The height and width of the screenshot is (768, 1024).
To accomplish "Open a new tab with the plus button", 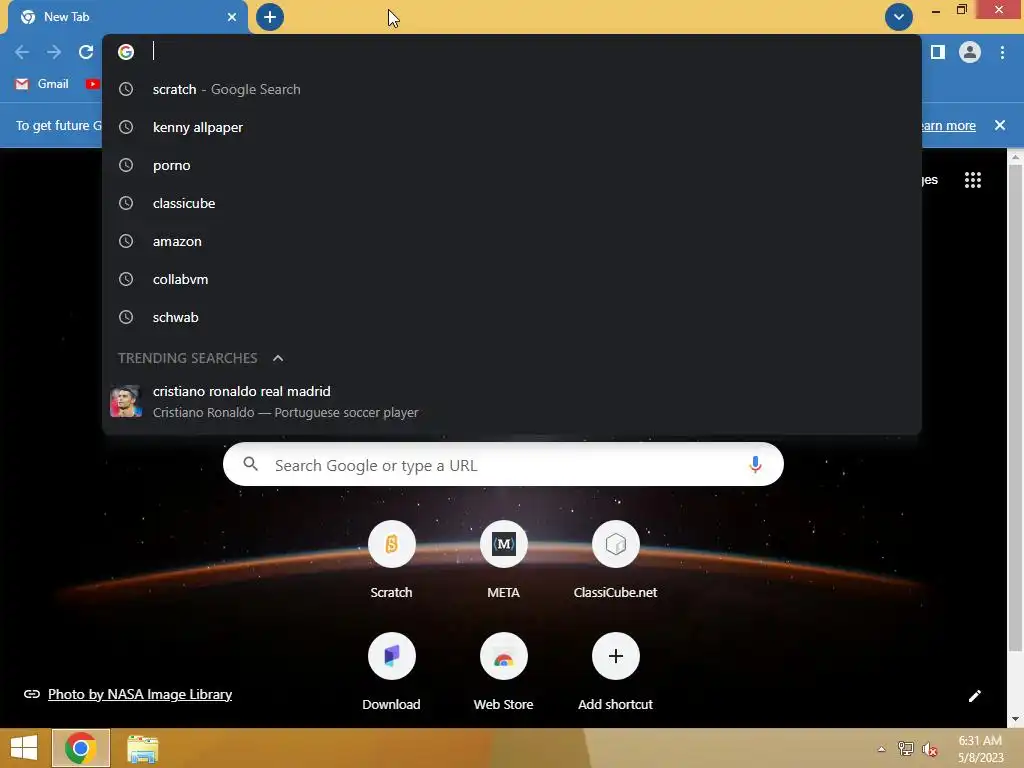I will click(270, 17).
